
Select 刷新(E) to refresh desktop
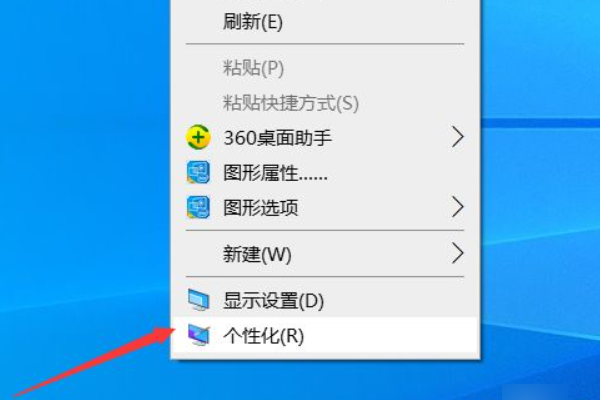(x=253, y=22)
